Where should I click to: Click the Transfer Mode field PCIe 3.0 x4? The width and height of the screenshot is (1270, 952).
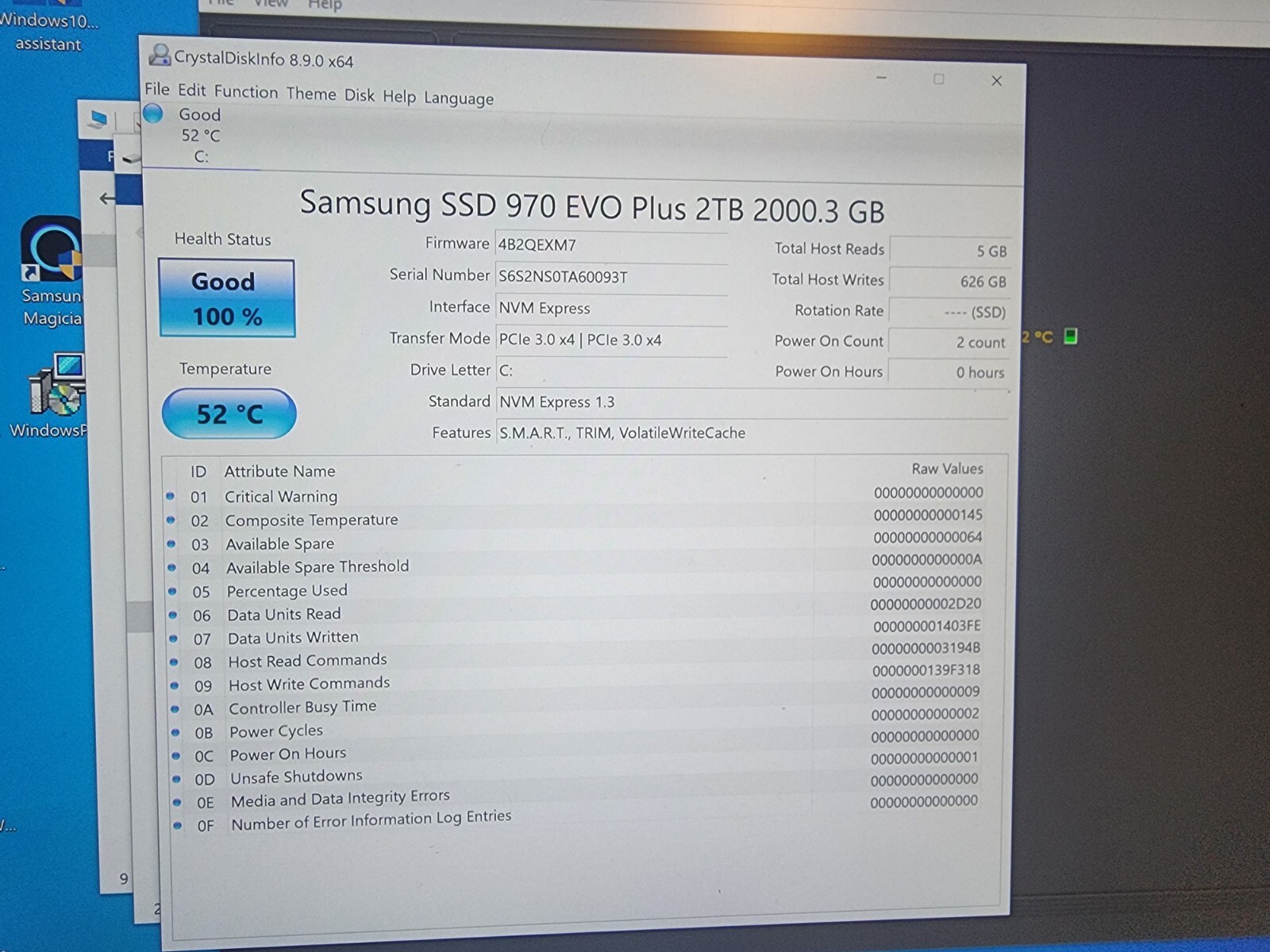point(611,340)
